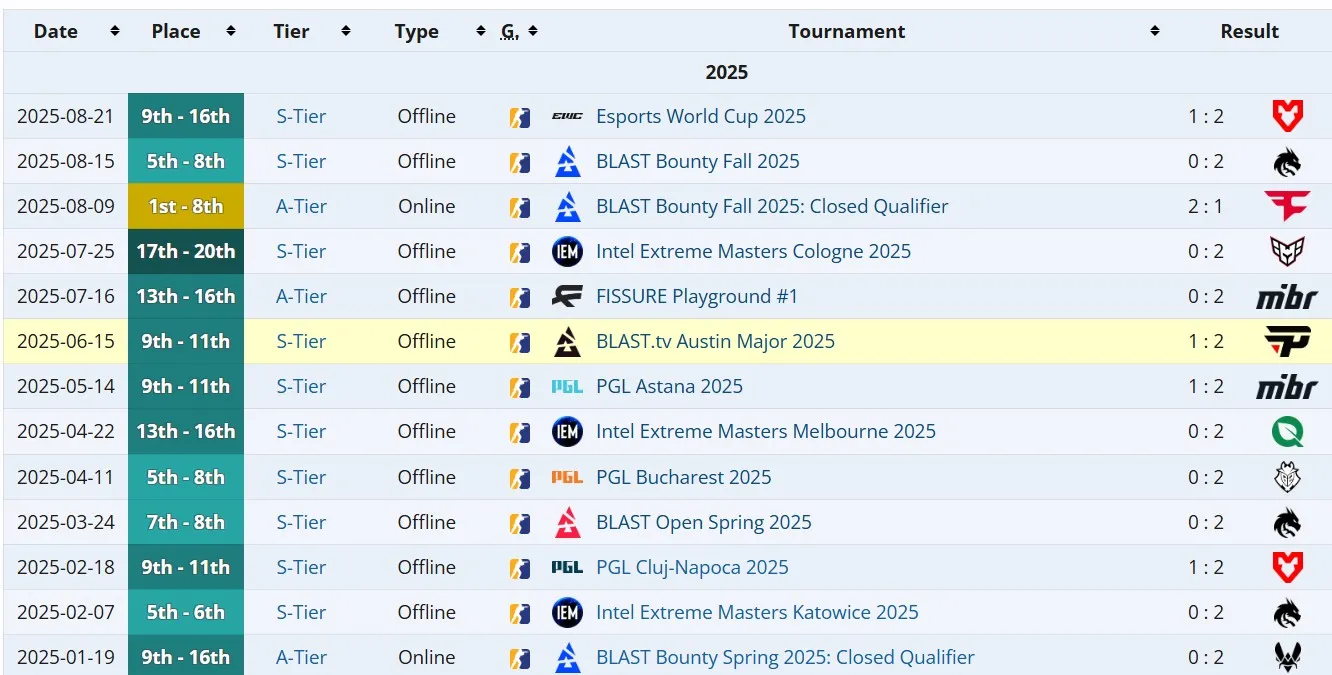The width and height of the screenshot is (1332, 675).
Task: Open Esports World Cup 2025 link
Action: tap(701, 116)
